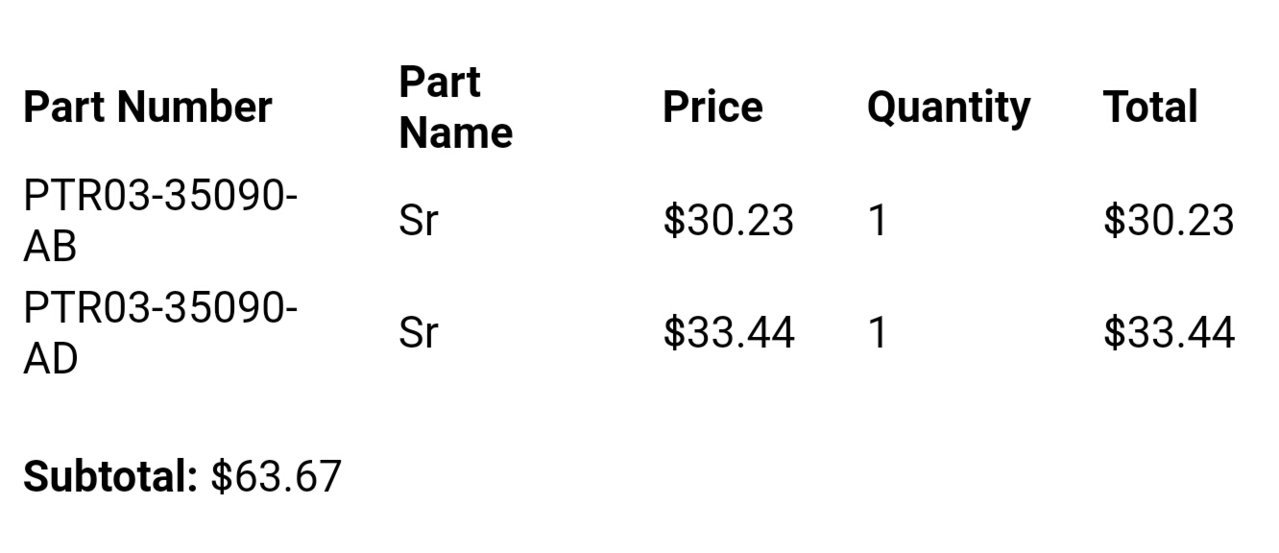Click the AD suffix of second part number

point(50,358)
